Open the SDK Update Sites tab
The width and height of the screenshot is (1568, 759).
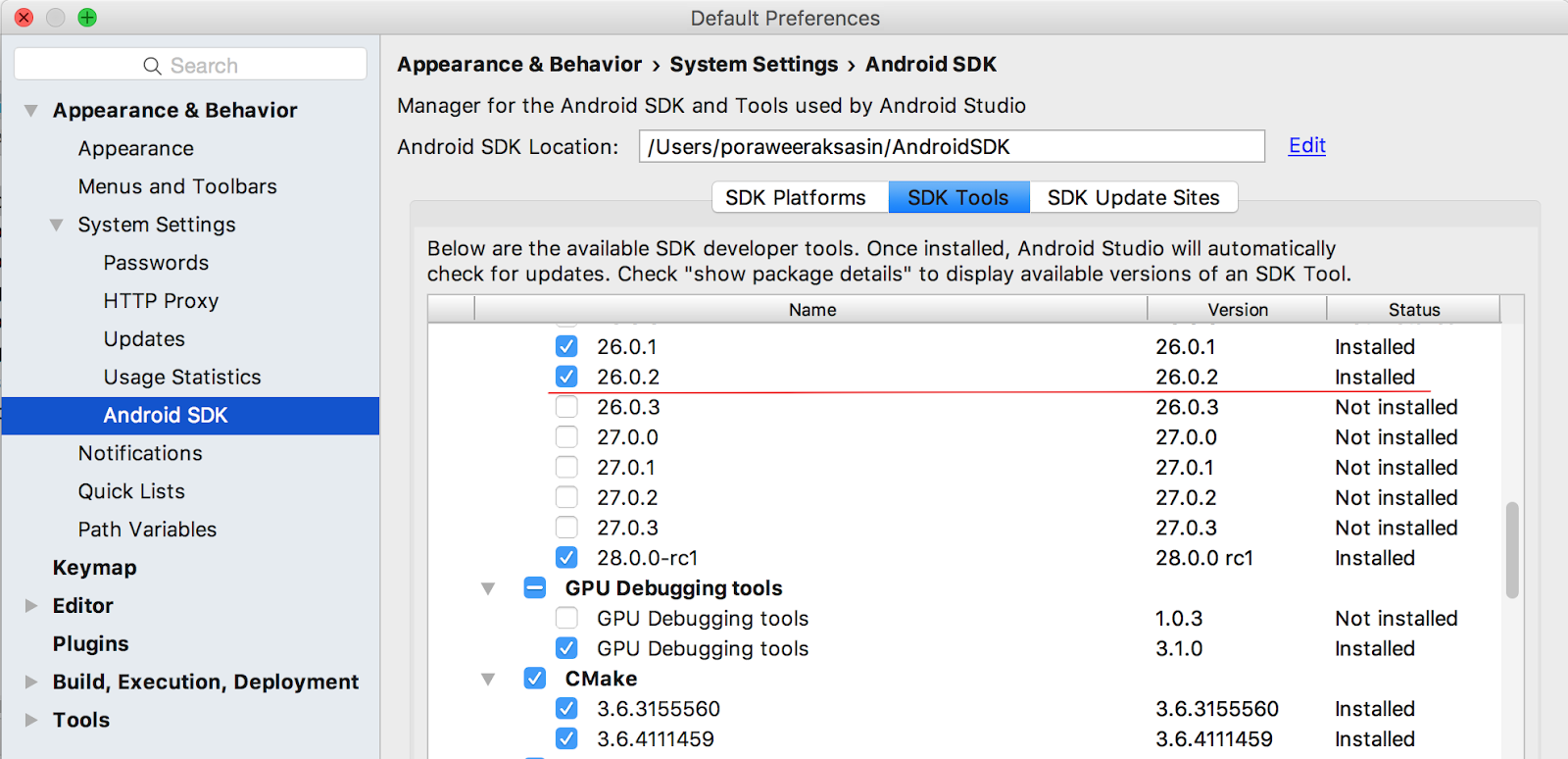point(1134,197)
